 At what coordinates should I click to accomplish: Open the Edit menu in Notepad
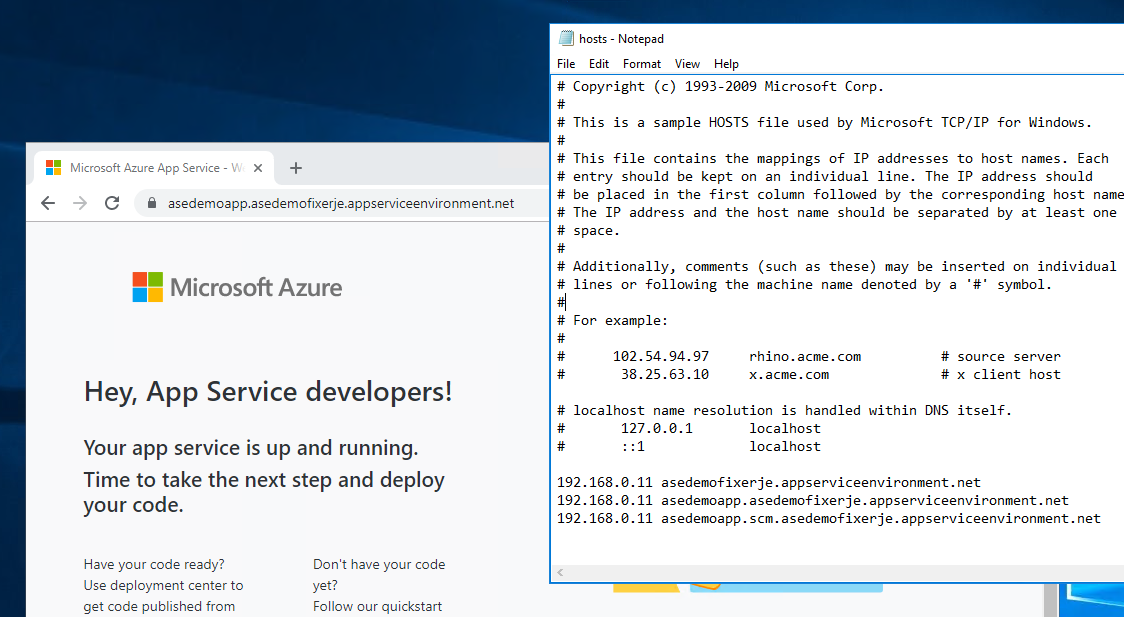coord(598,64)
